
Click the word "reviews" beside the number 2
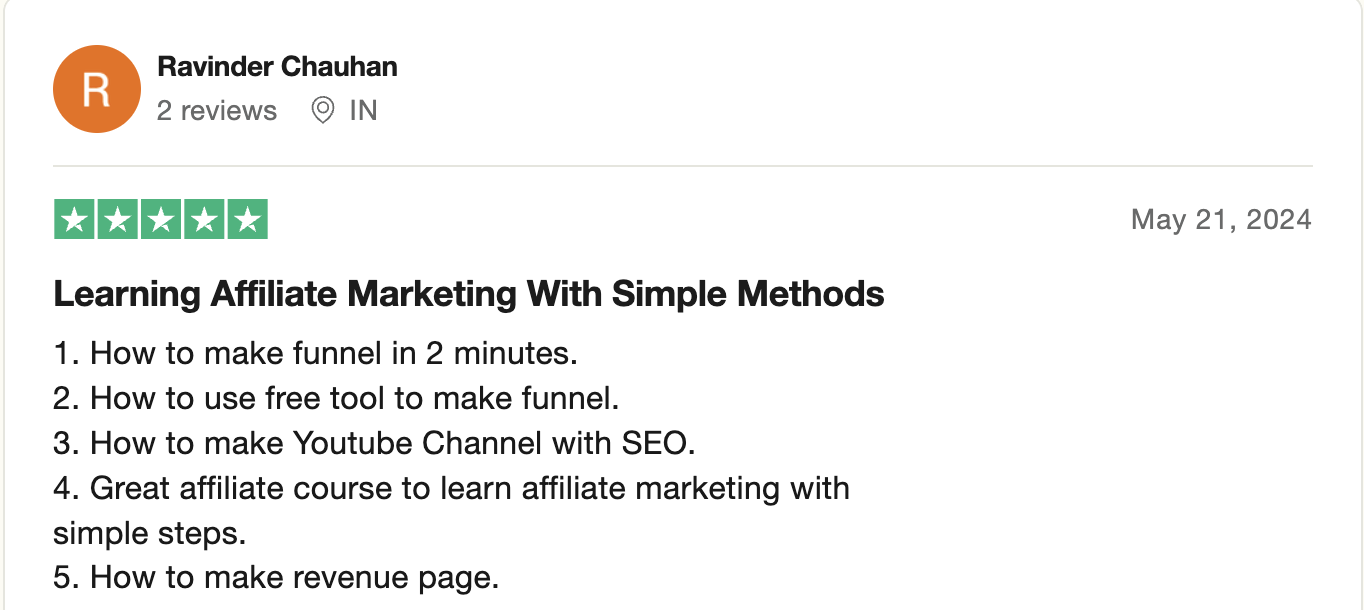[x=229, y=110]
